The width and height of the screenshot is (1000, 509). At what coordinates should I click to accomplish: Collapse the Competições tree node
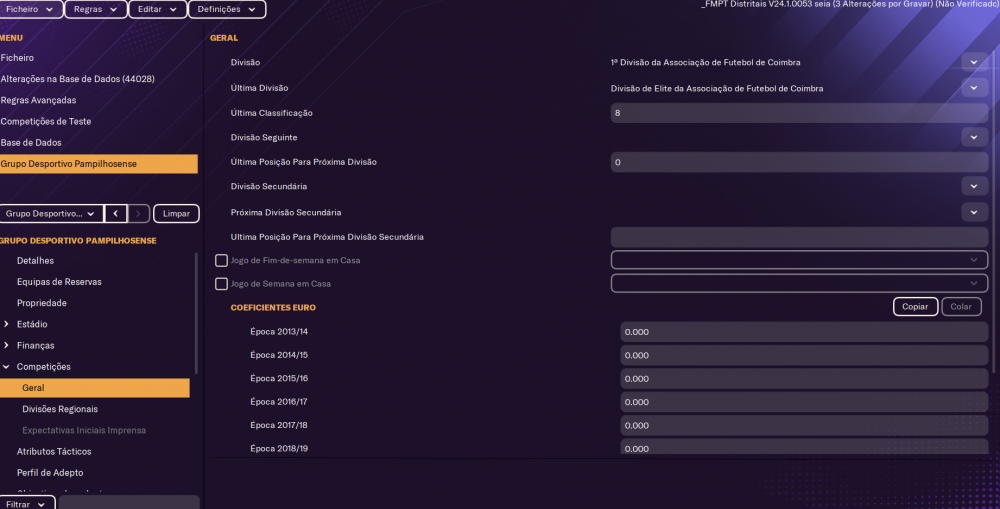click(6, 367)
